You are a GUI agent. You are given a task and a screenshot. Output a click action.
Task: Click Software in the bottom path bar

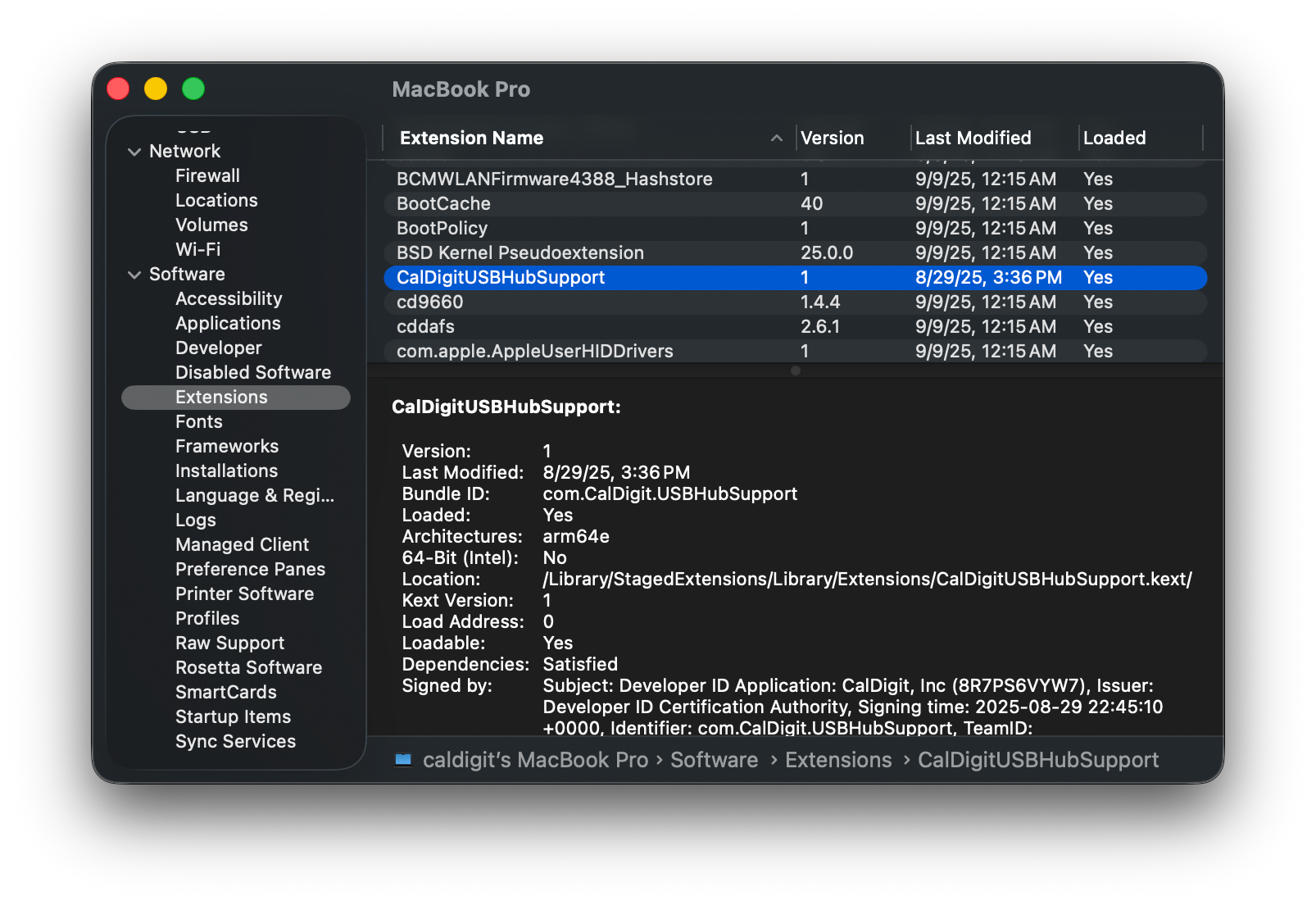(x=714, y=760)
